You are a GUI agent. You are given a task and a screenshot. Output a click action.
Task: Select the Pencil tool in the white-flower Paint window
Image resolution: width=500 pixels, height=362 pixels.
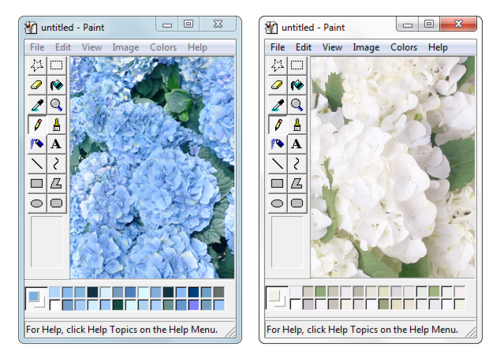[277, 125]
